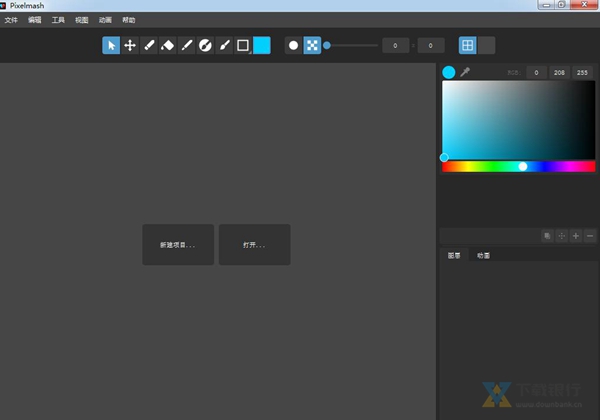Viewport: 600px width, 420px height.
Task: Open the 帮助 menu
Action: [129, 20]
